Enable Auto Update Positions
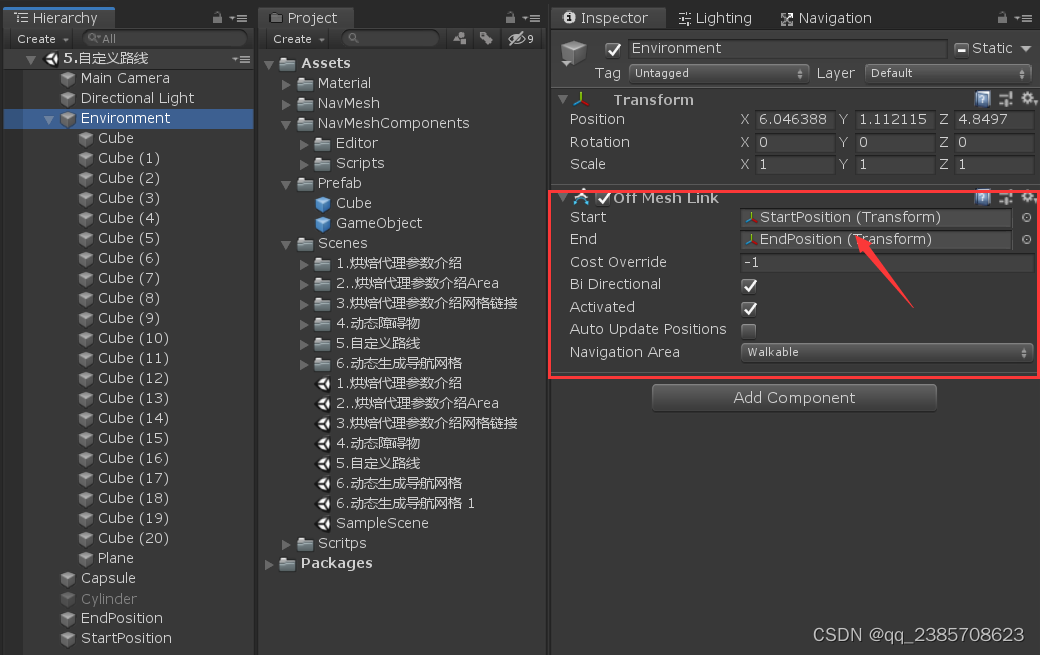The image size is (1040, 655). point(747,330)
